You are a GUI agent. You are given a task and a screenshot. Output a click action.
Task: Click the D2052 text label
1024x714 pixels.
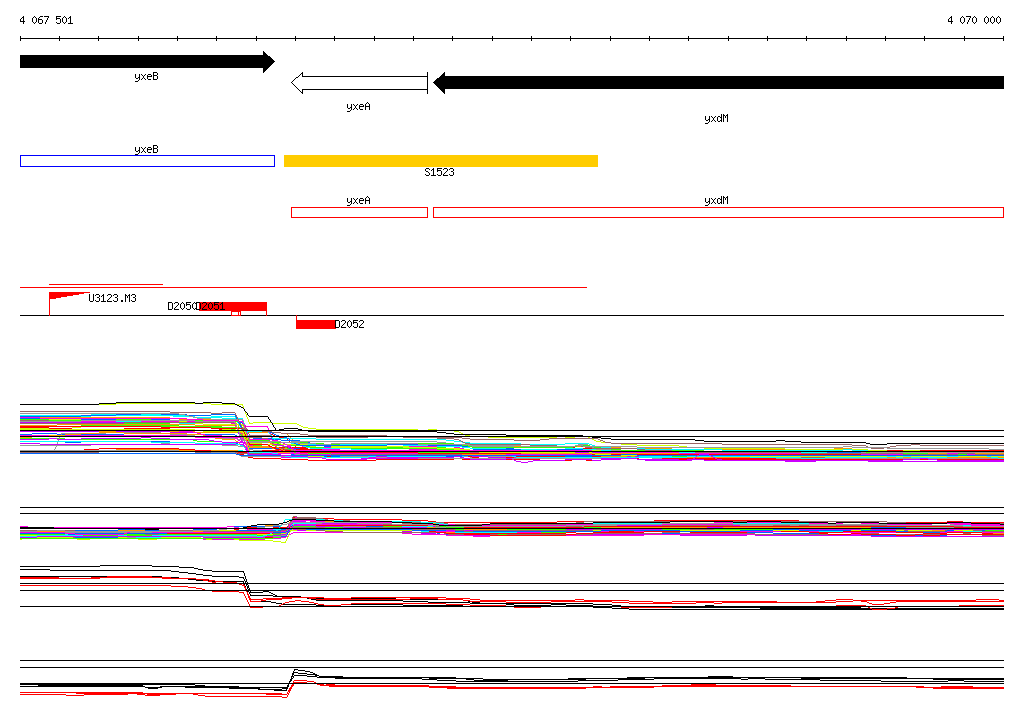349,324
